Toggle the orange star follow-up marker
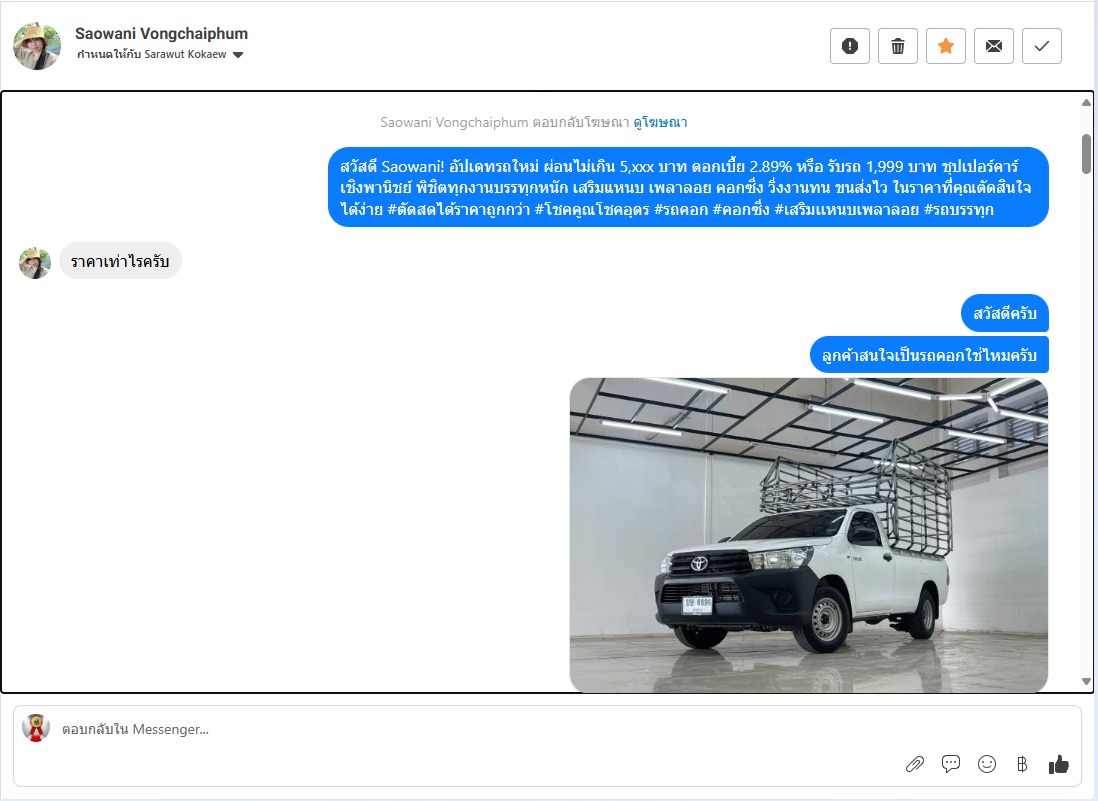 [946, 46]
